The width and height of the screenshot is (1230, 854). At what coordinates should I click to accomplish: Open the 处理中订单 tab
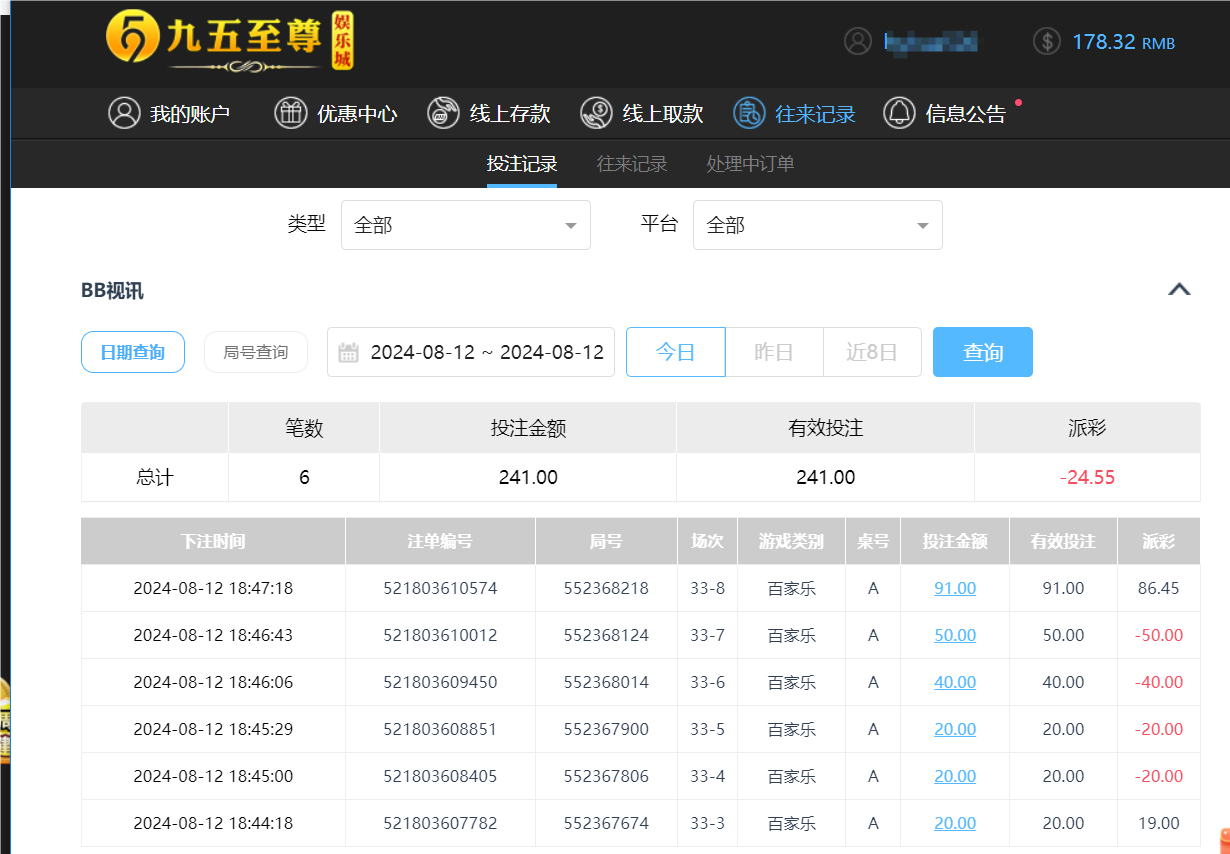tap(750, 163)
